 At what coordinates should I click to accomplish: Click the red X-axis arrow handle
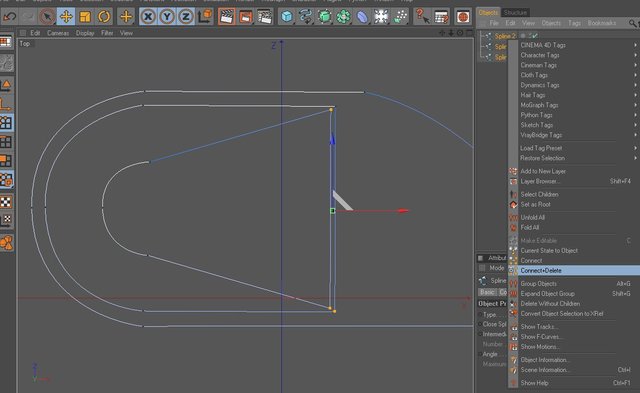(403, 211)
